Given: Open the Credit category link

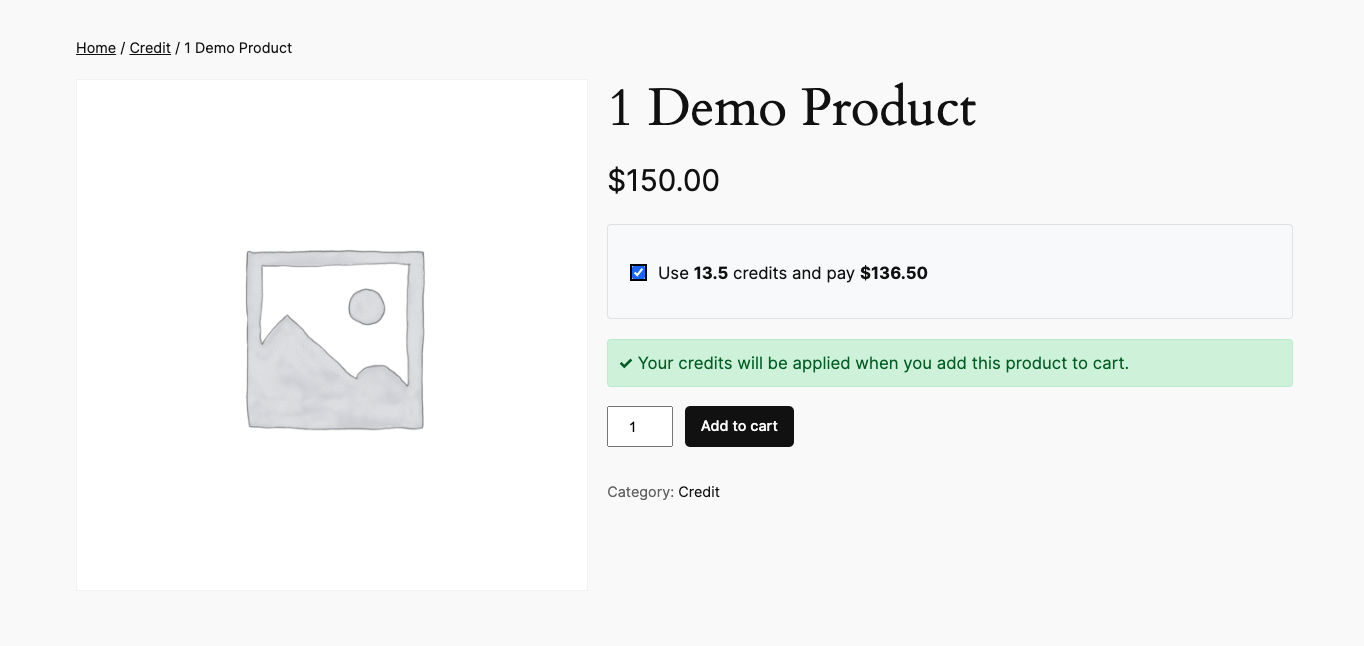Looking at the screenshot, I should tap(699, 492).
